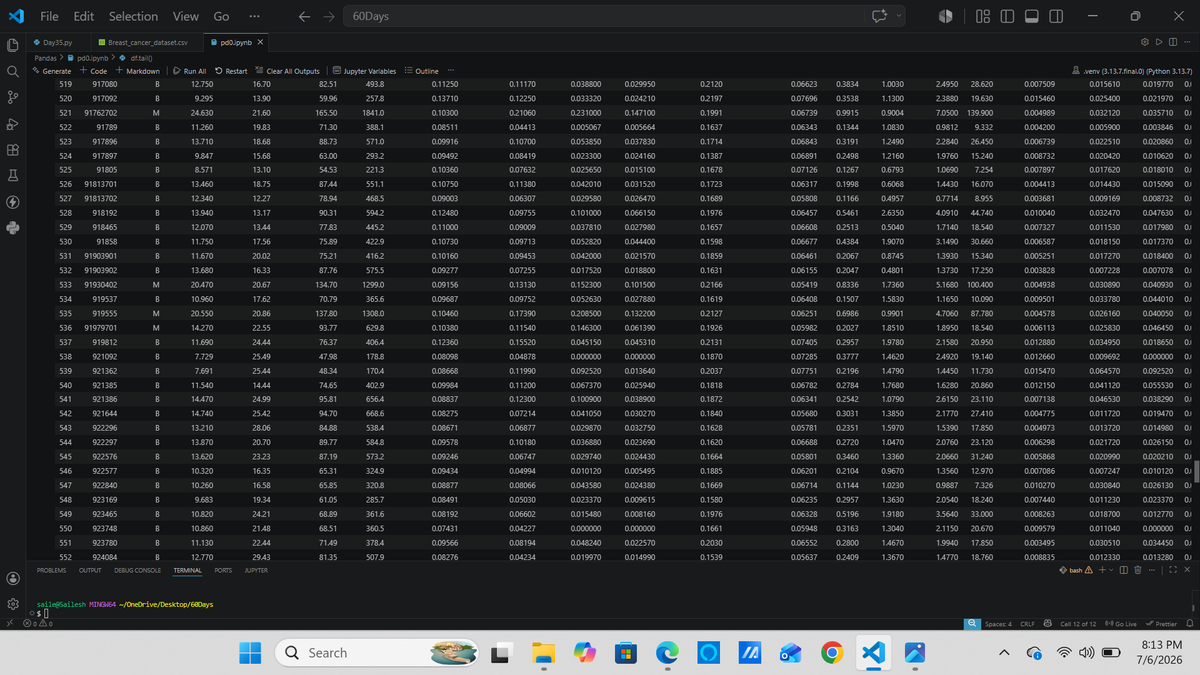
Task: Open Google Chrome from the taskbar
Action: click(x=830, y=653)
